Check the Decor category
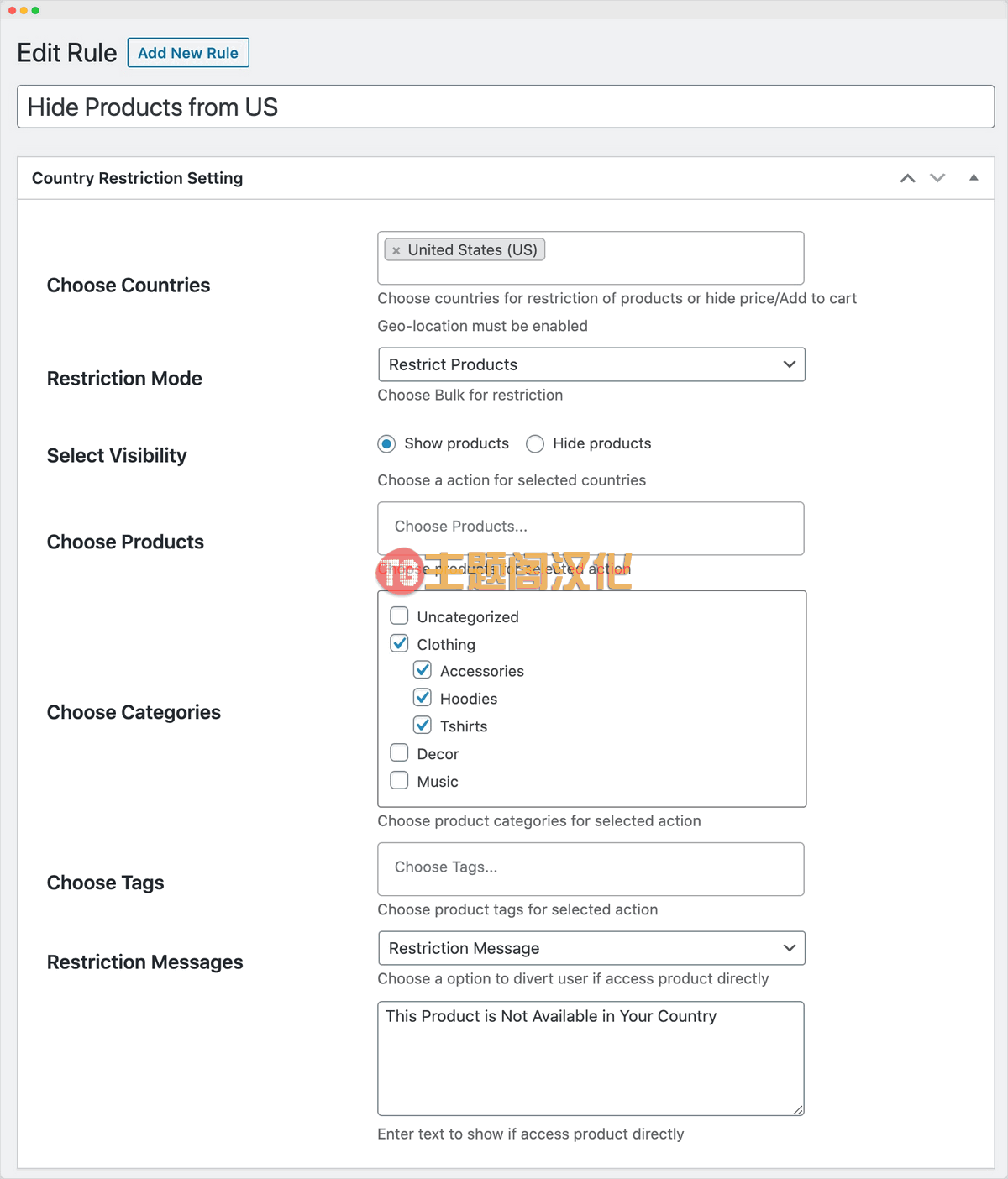Image resolution: width=1008 pixels, height=1179 pixels. [x=399, y=752]
